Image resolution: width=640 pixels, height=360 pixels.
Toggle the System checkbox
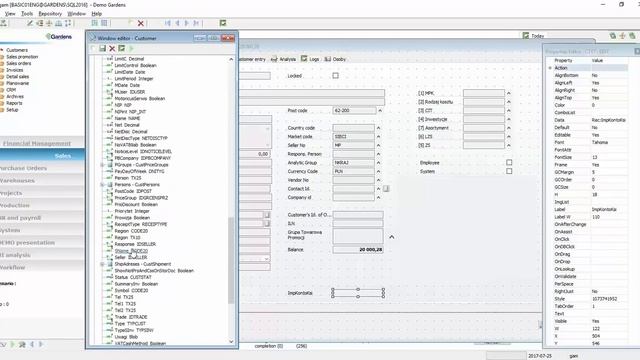[x=509, y=171]
